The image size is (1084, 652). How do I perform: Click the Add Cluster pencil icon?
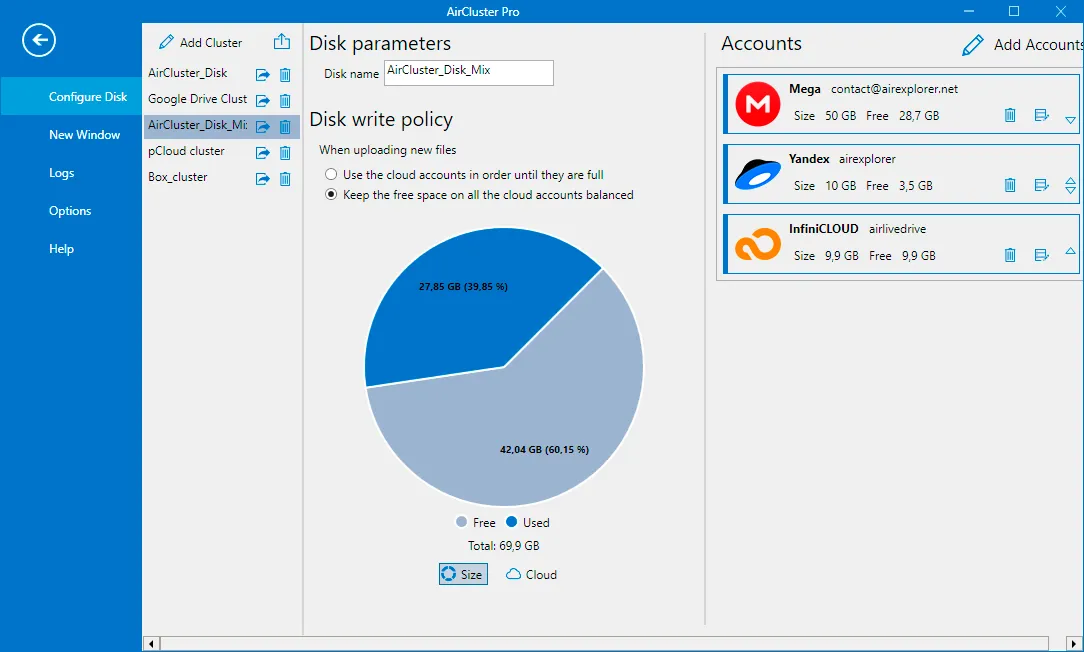(x=166, y=42)
